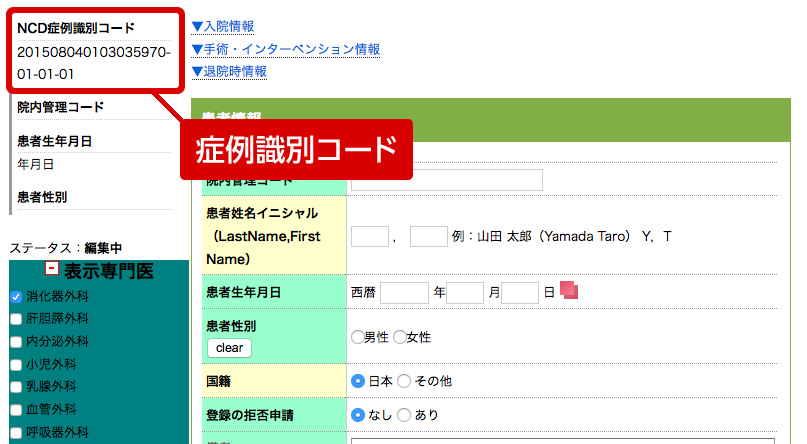
Task: Click the calendar icon beside birth date
Action: tap(569, 292)
